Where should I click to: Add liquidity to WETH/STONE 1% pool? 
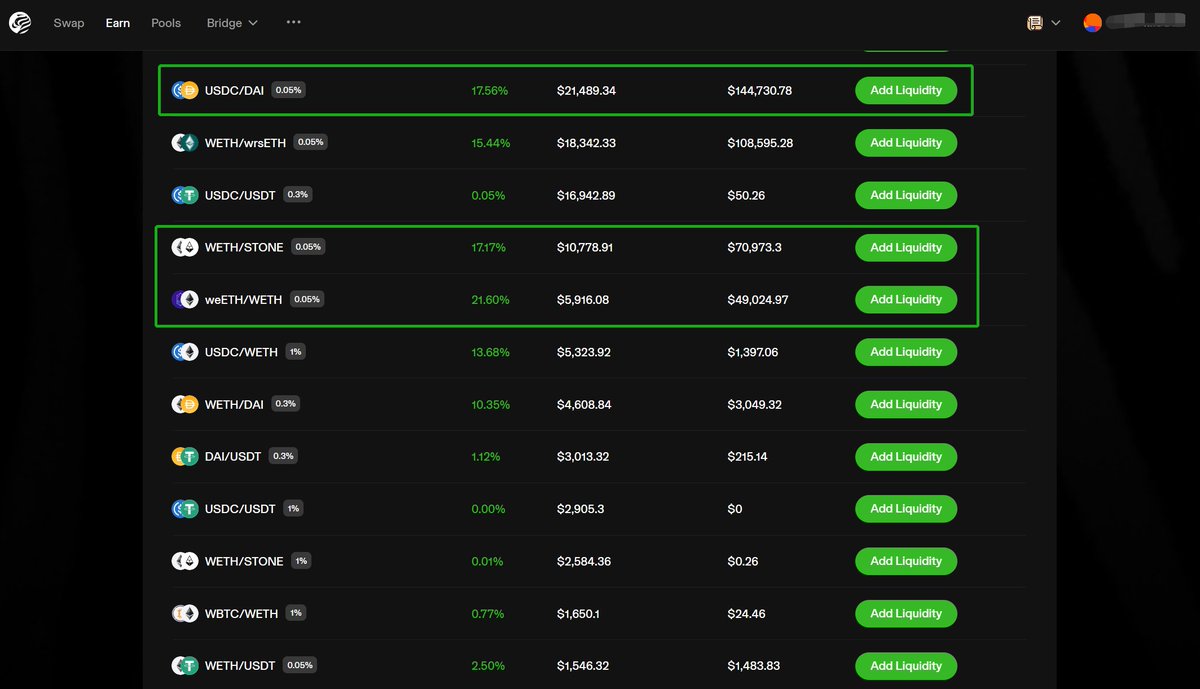point(906,561)
